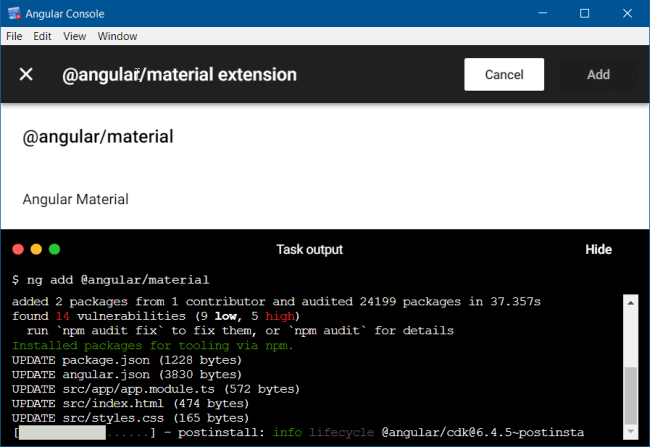Click 'UPDATE src/styles.css (165 bytes)' line
This screenshot has width=650, height=447.
click(x=130, y=418)
